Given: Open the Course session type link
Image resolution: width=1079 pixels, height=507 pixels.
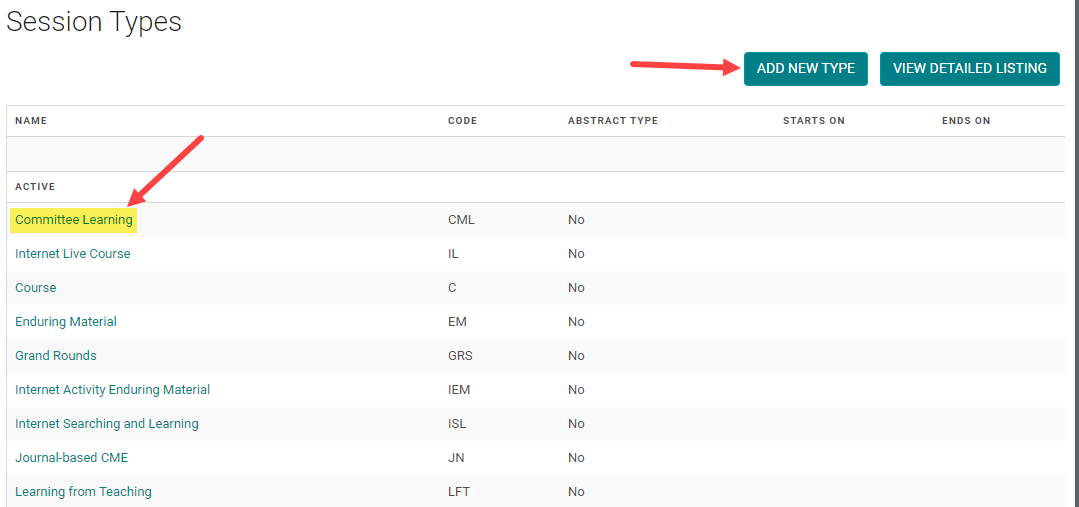Looking at the screenshot, I should point(35,288).
